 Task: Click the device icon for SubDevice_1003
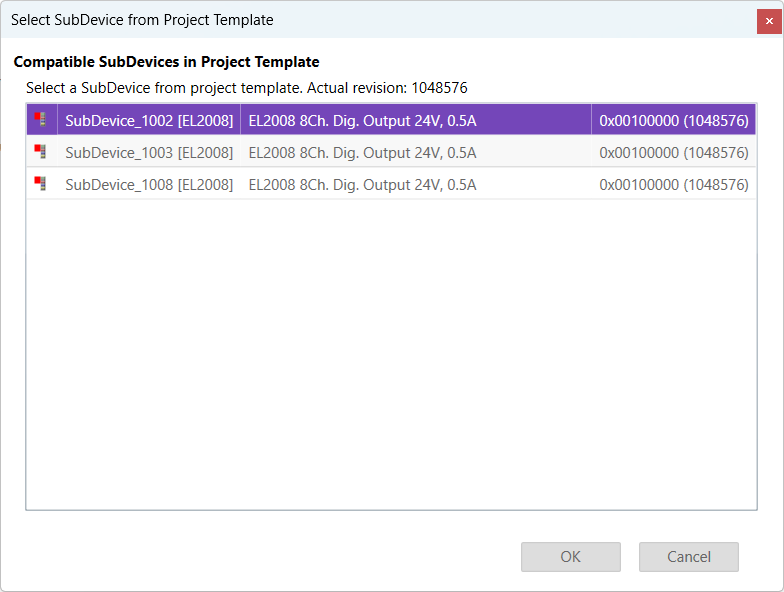(x=41, y=152)
